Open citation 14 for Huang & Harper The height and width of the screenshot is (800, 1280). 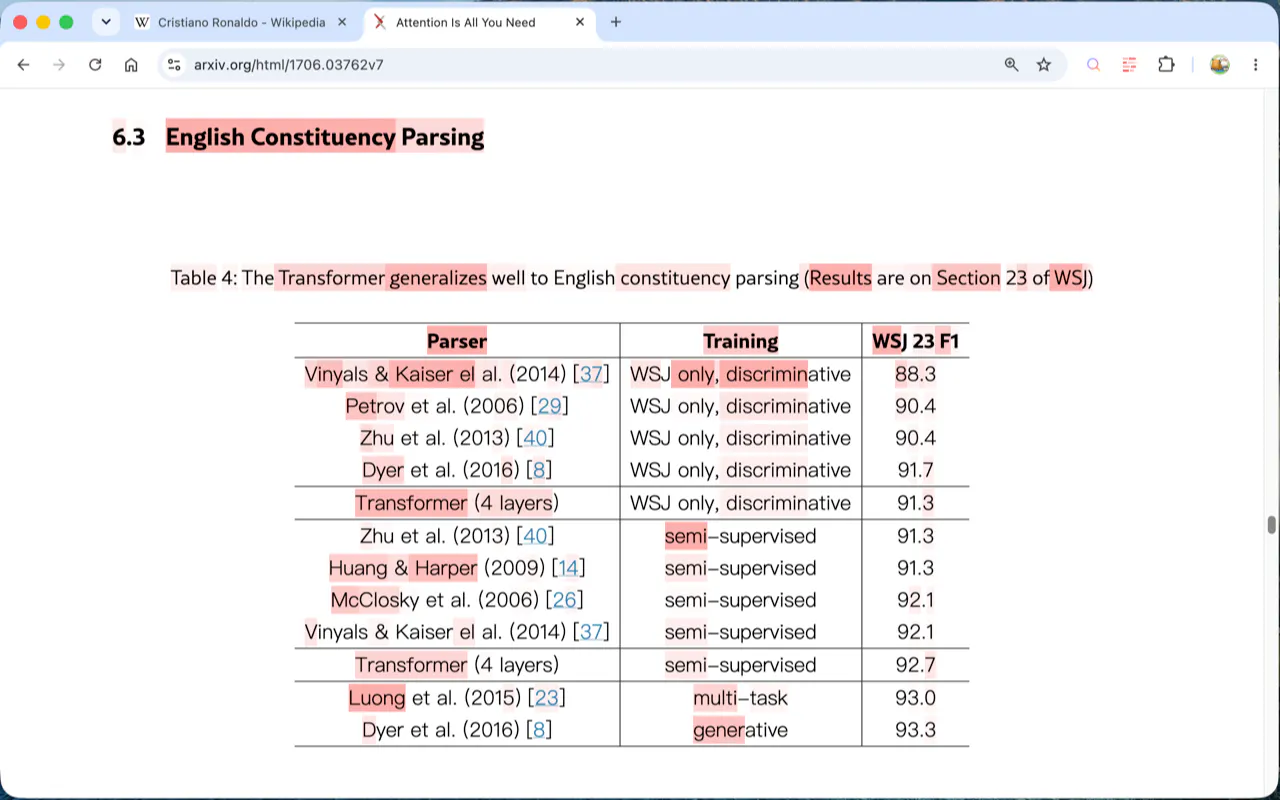tap(568, 568)
